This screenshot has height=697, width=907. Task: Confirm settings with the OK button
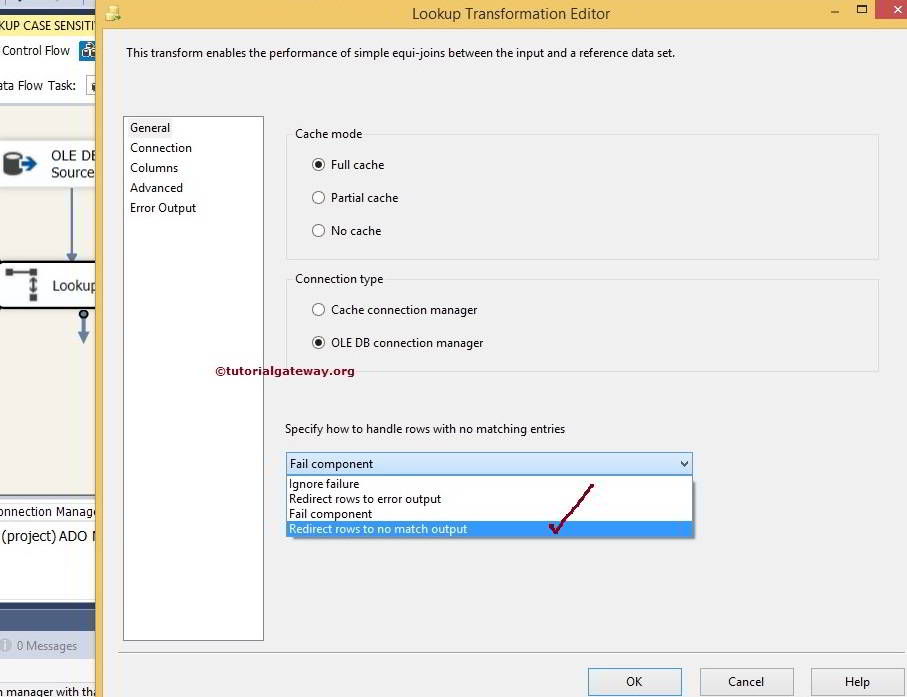634,681
